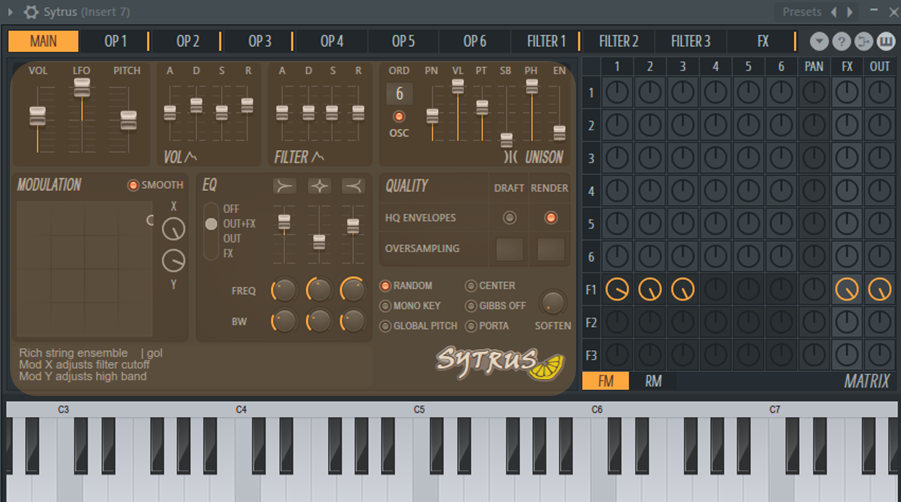Expand plugin menu arrow beside gear
Viewport: 901px width, 502px height.
10,11
